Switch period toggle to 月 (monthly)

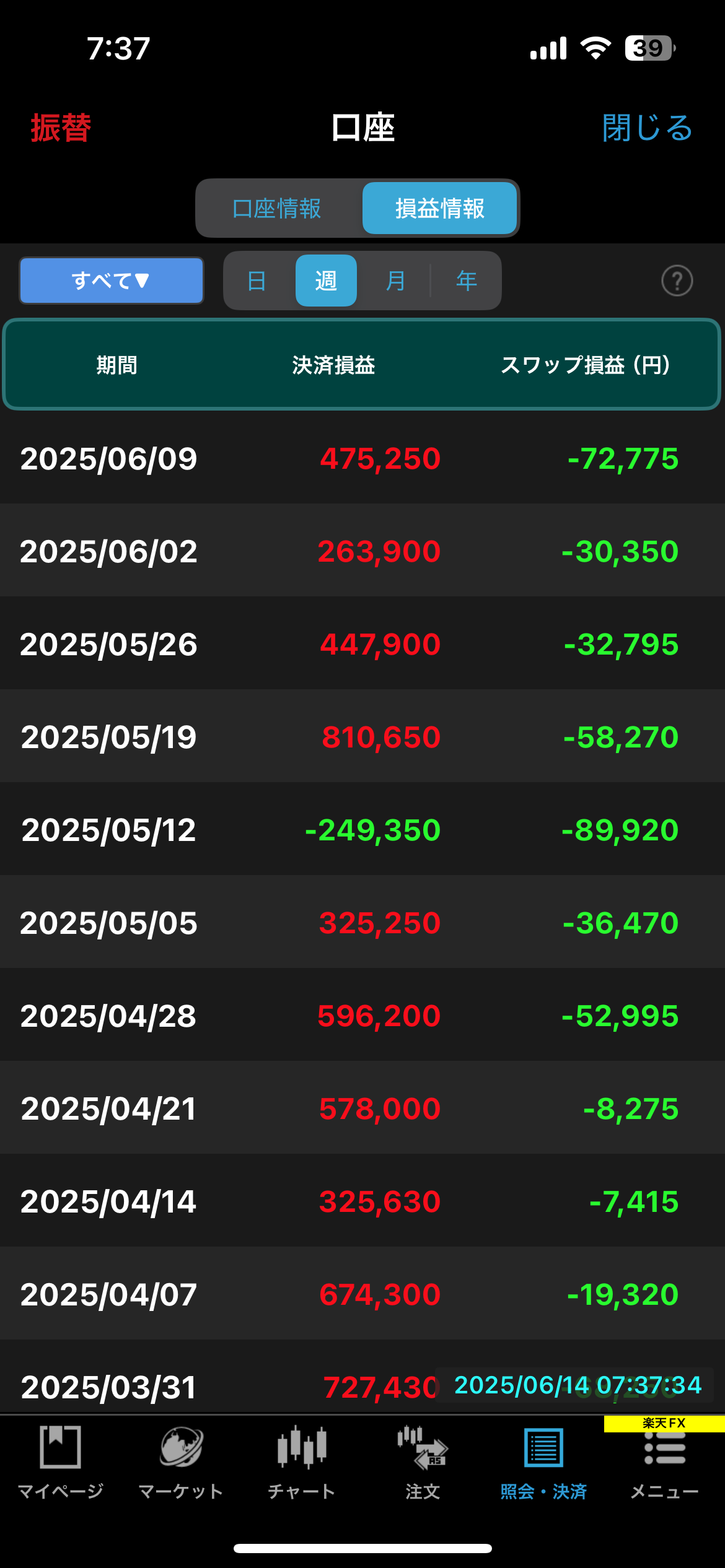395,281
